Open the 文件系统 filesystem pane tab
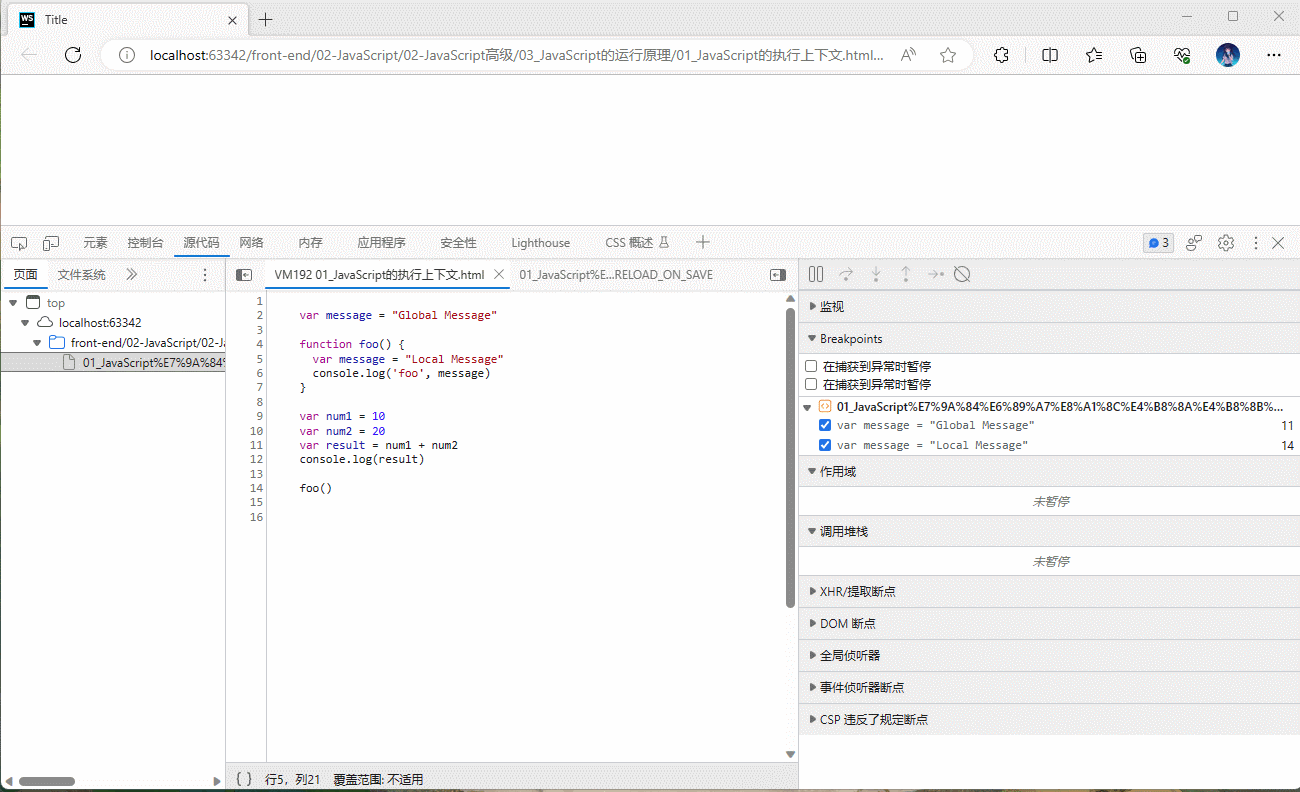This screenshot has width=1300, height=792. coord(81,275)
